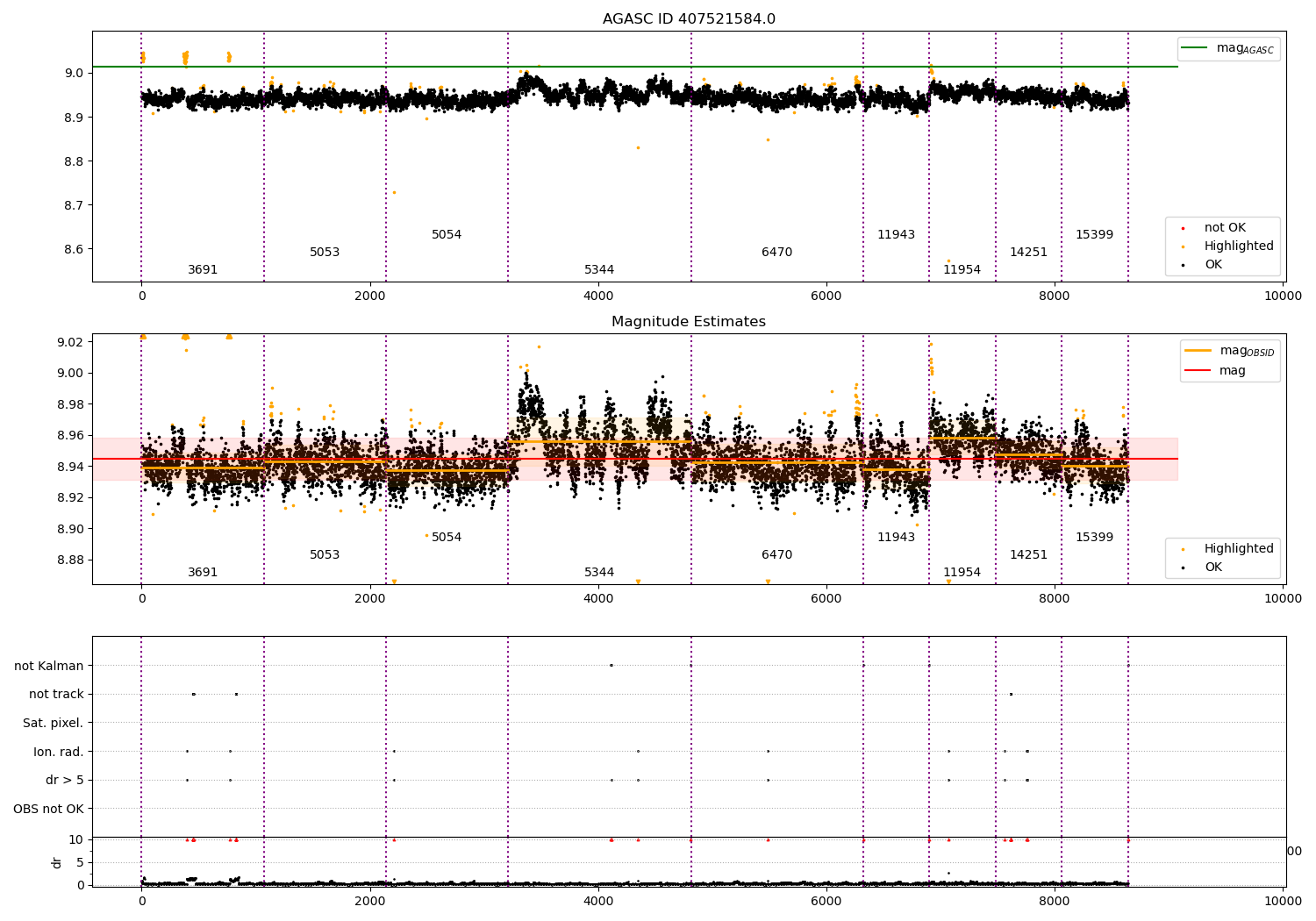Screen dimensions: 1316x921
Task: Click 'Highlighted' legend entry in top plot
Action: coord(1228,246)
